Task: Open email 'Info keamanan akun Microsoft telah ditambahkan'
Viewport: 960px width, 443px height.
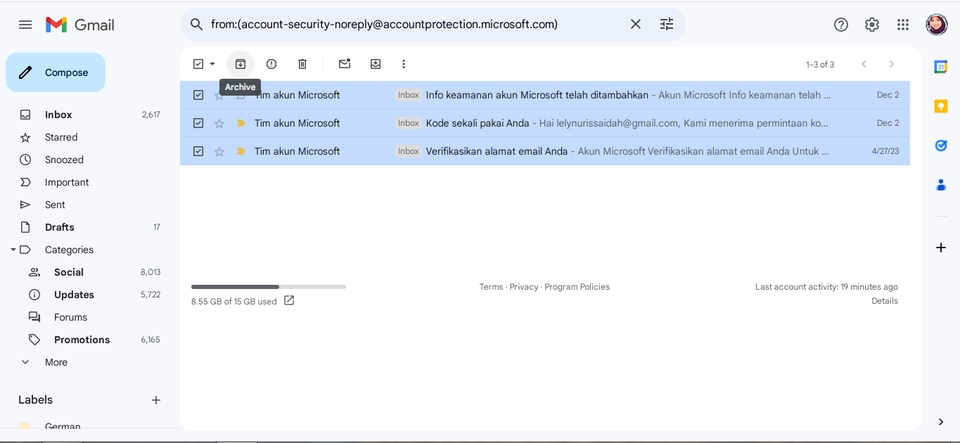Action: click(537, 95)
